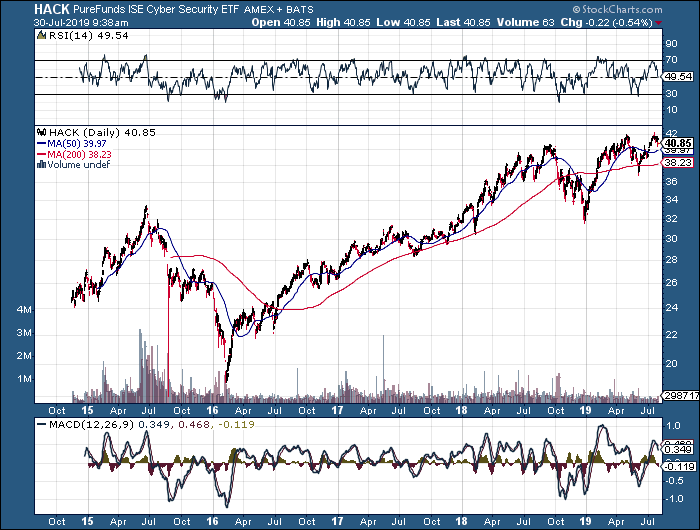Click year 19 on the MACD panel time axis

585,521
